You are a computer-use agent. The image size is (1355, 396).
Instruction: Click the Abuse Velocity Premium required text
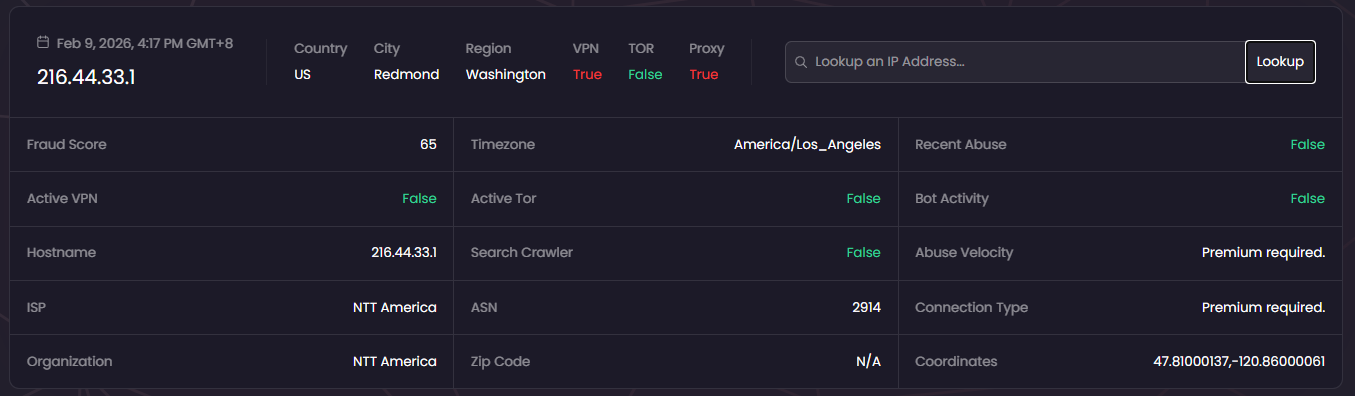click(x=1263, y=252)
